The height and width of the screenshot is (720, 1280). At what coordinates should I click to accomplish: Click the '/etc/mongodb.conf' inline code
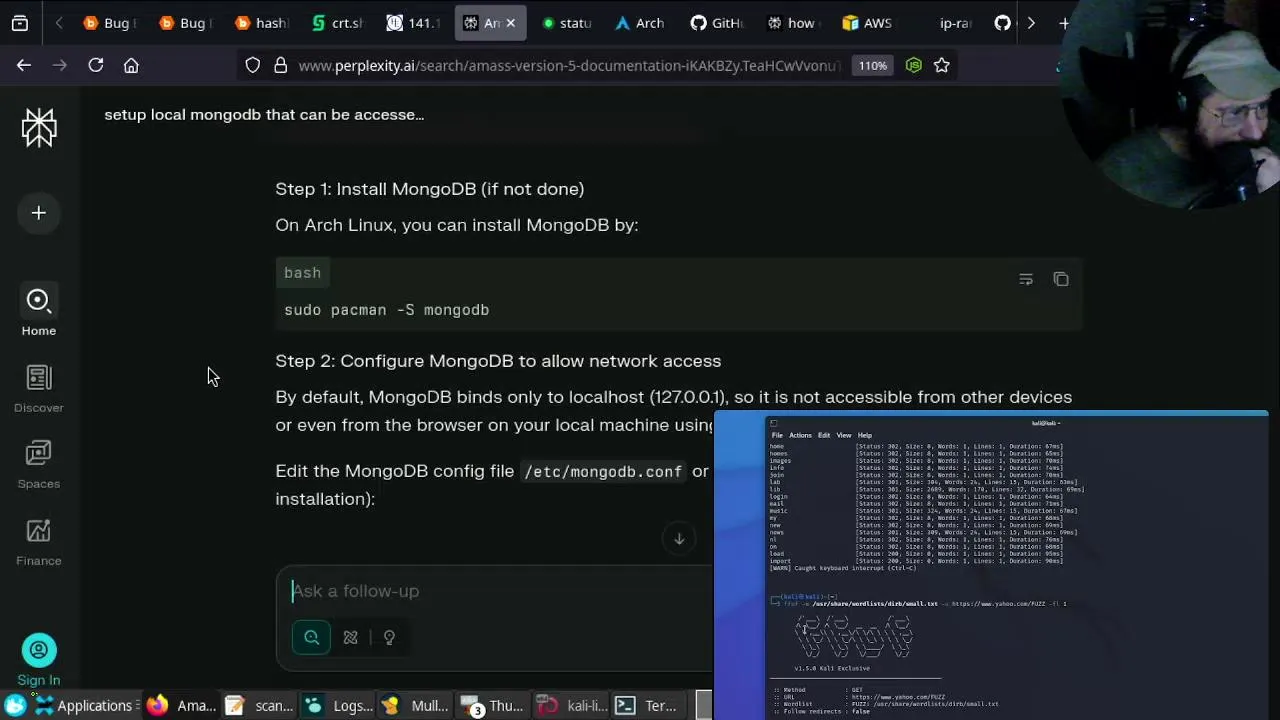click(603, 471)
